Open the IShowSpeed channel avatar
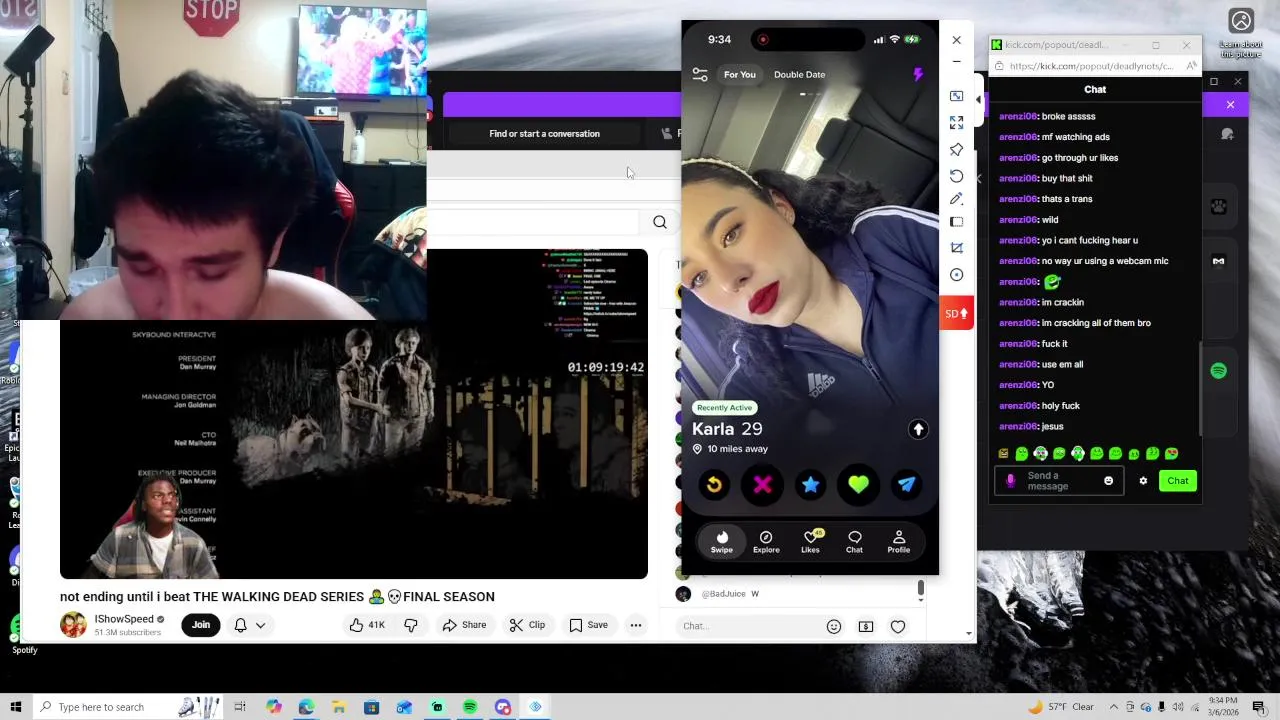Screen dimensions: 1280x720 point(73,625)
